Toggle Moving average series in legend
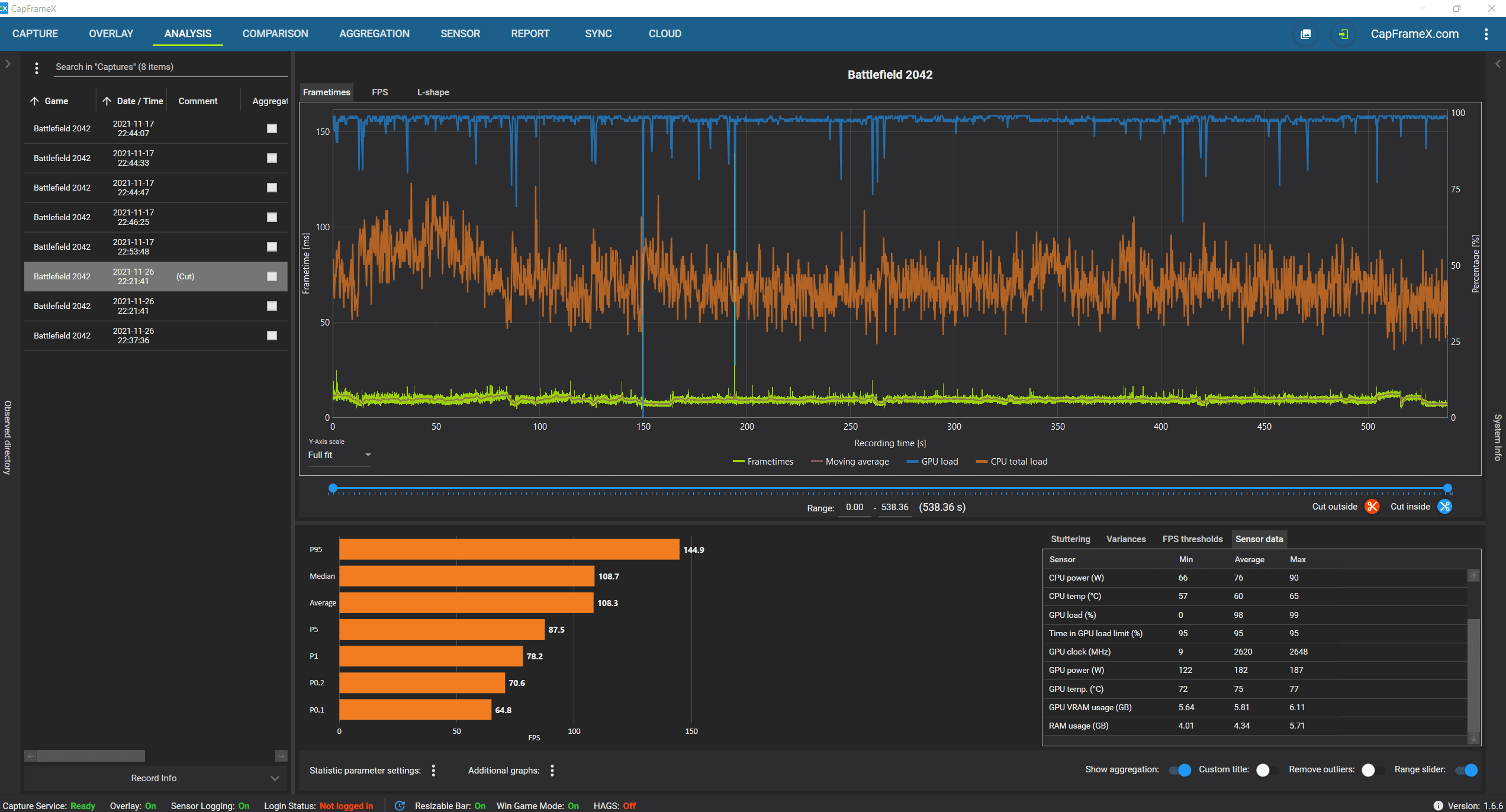1506x812 pixels. pyautogui.click(x=849, y=462)
